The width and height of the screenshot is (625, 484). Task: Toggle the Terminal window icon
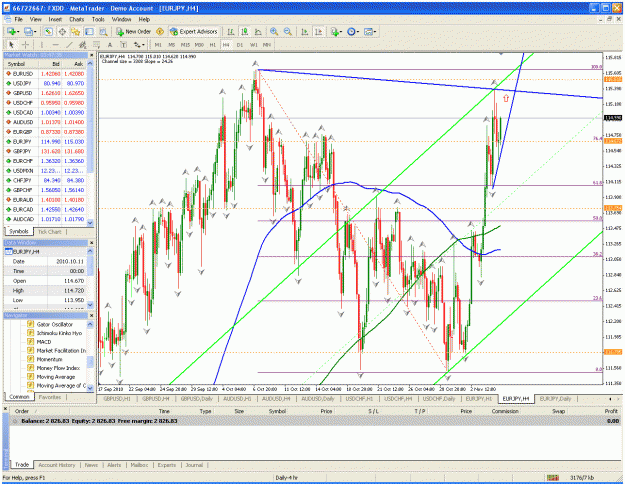pos(89,31)
